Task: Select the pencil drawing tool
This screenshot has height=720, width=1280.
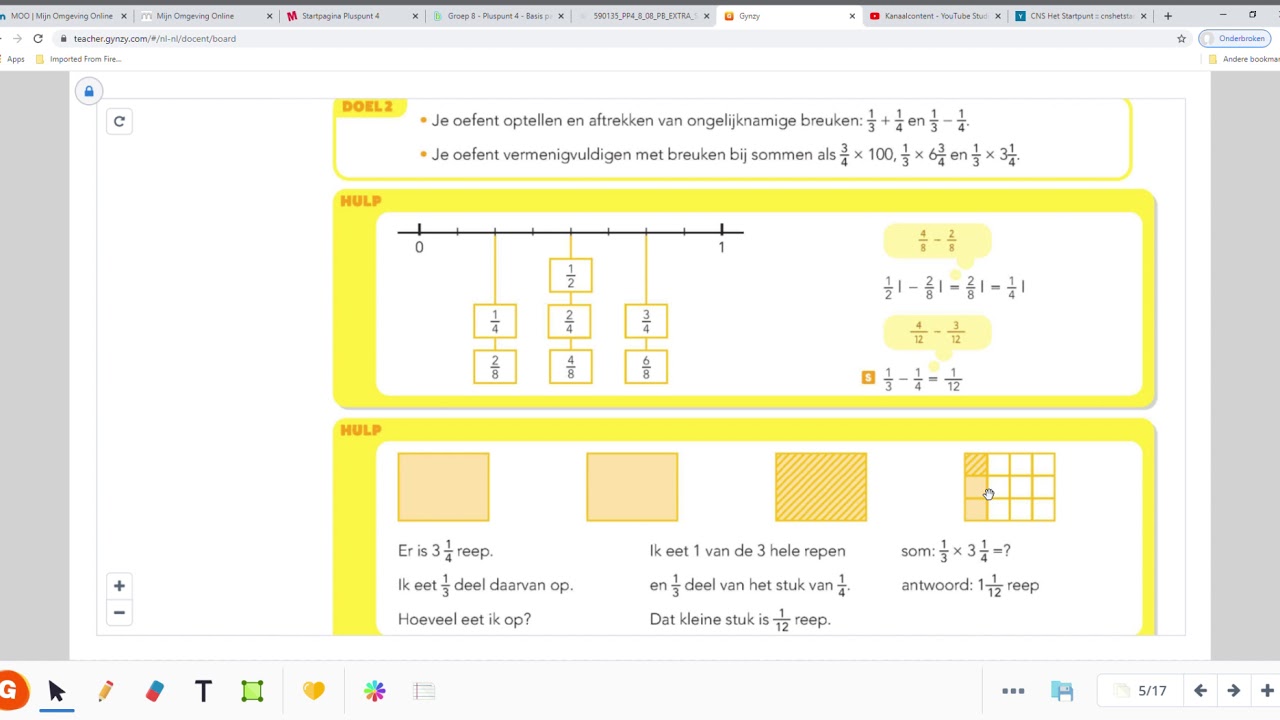Action: click(x=106, y=691)
